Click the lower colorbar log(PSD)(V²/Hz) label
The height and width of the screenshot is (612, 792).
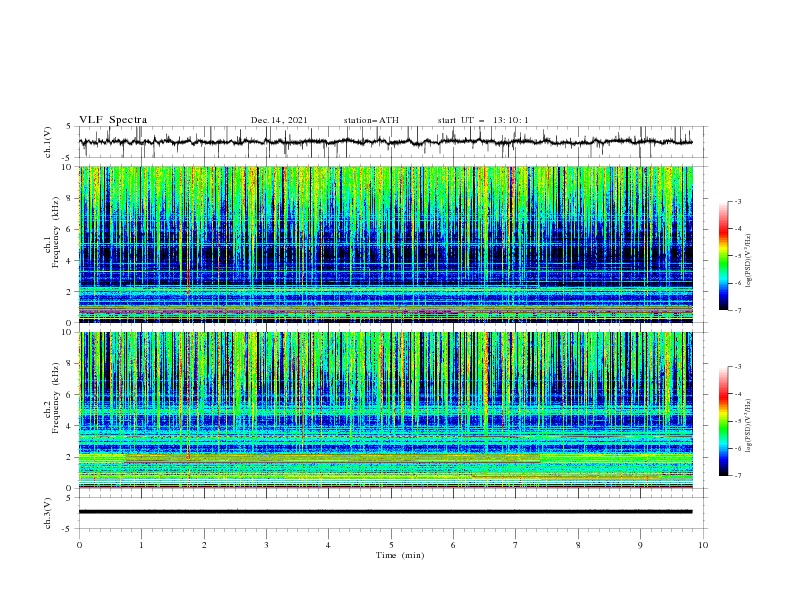[x=749, y=426]
